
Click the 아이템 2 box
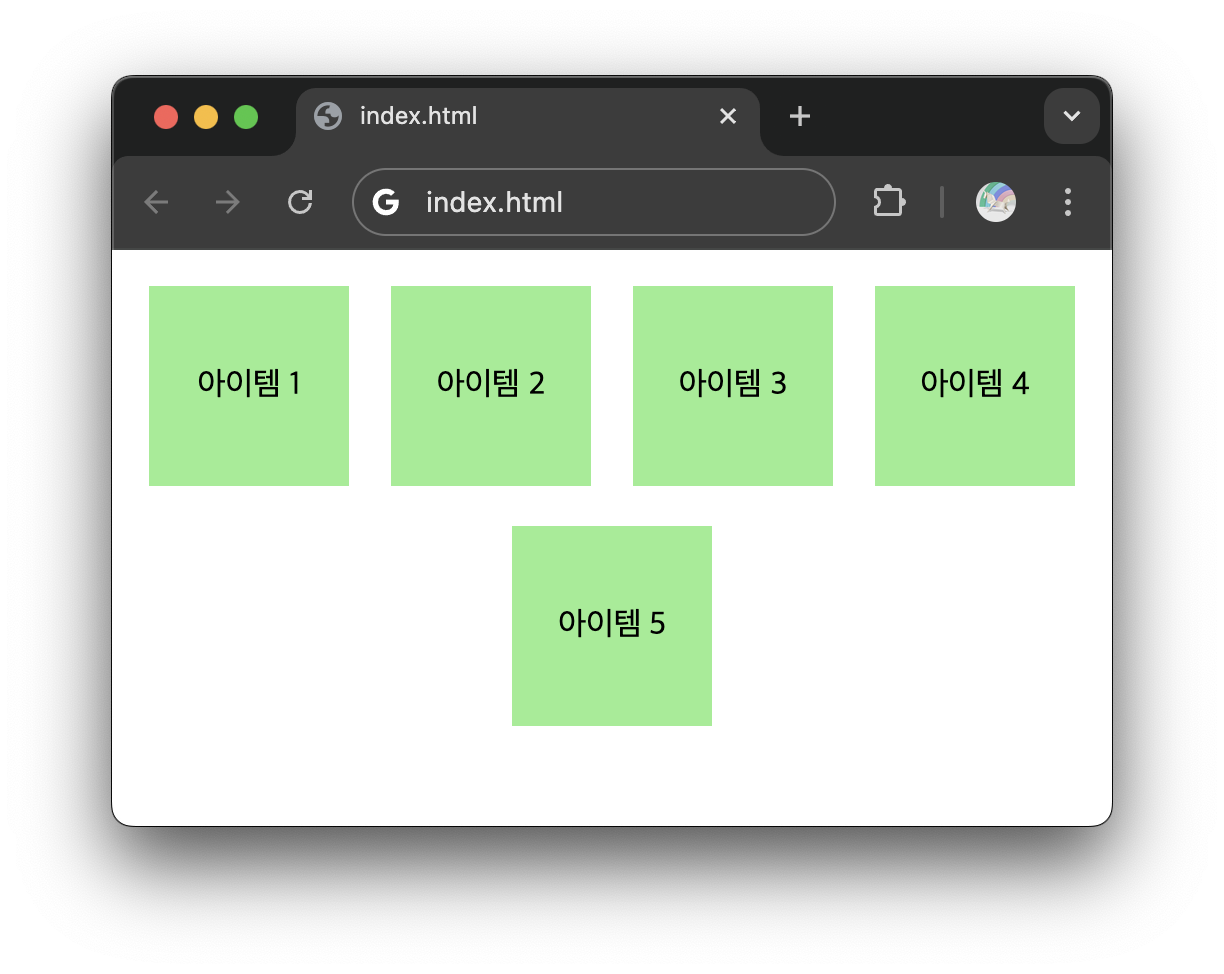[491, 386]
